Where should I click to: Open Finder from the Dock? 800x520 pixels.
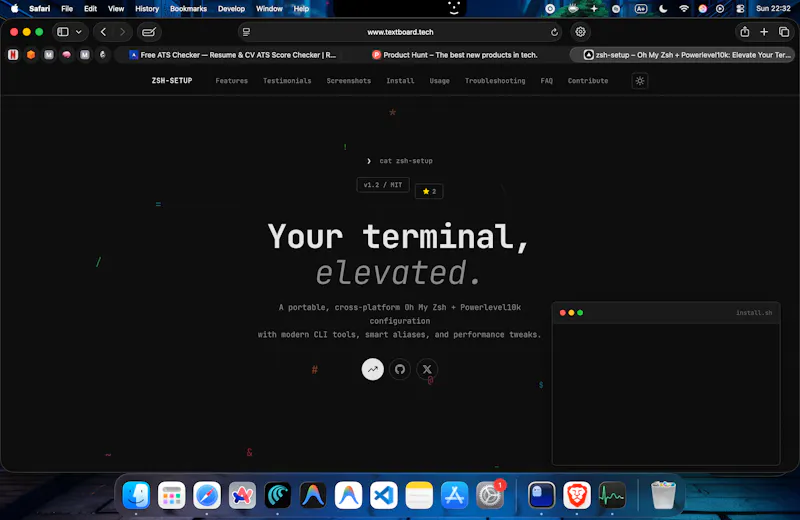click(x=136, y=495)
